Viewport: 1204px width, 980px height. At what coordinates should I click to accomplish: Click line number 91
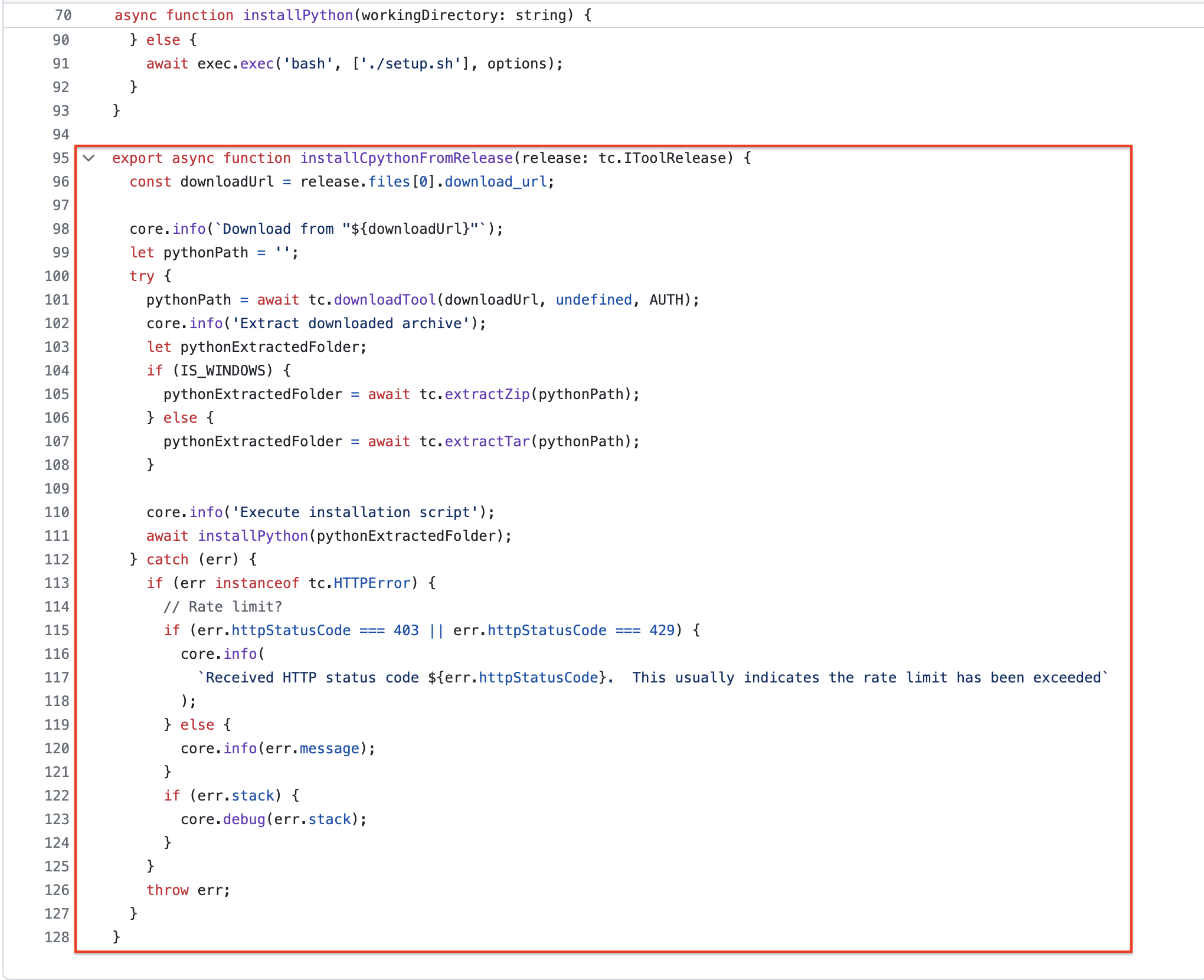pyautogui.click(x=61, y=64)
